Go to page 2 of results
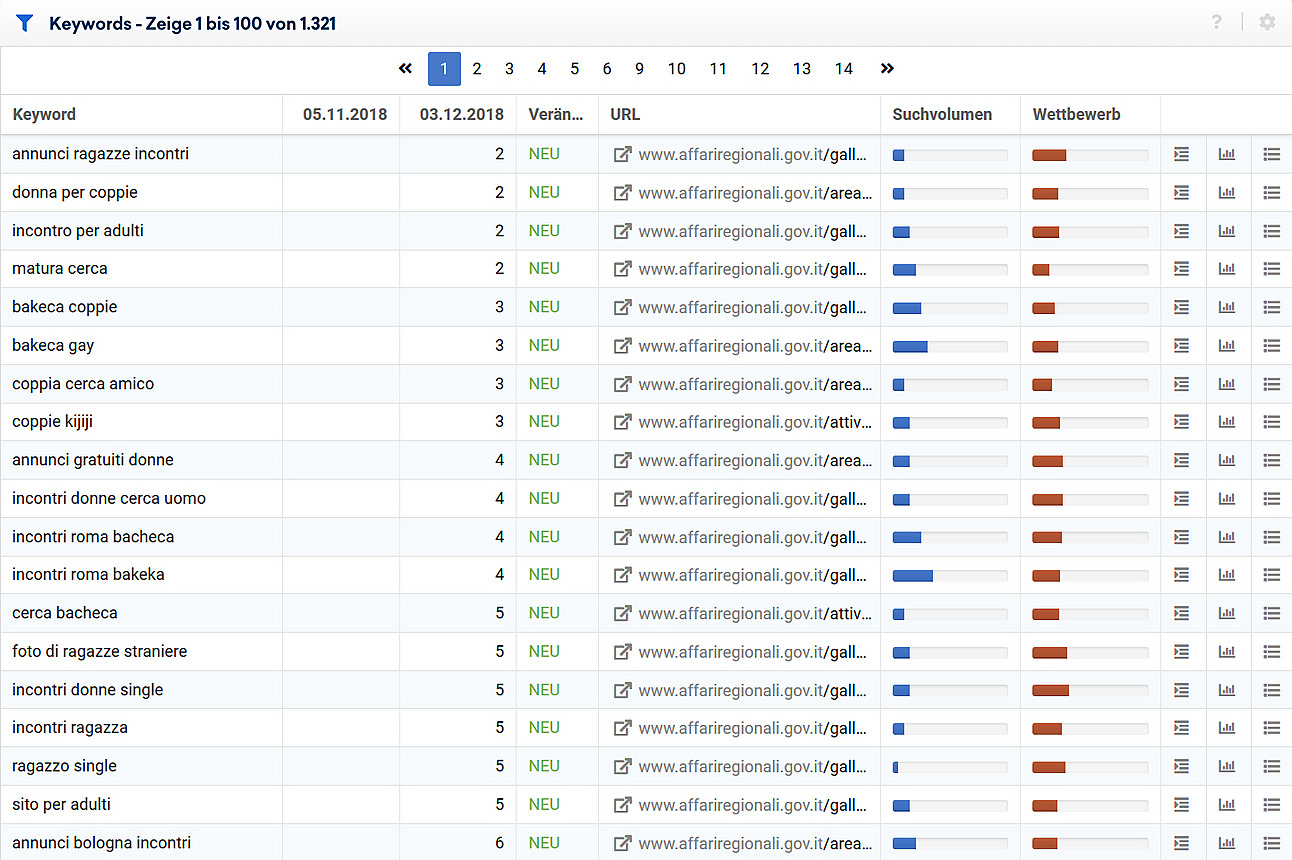Image resolution: width=1292 pixels, height=860 pixels. (x=477, y=69)
